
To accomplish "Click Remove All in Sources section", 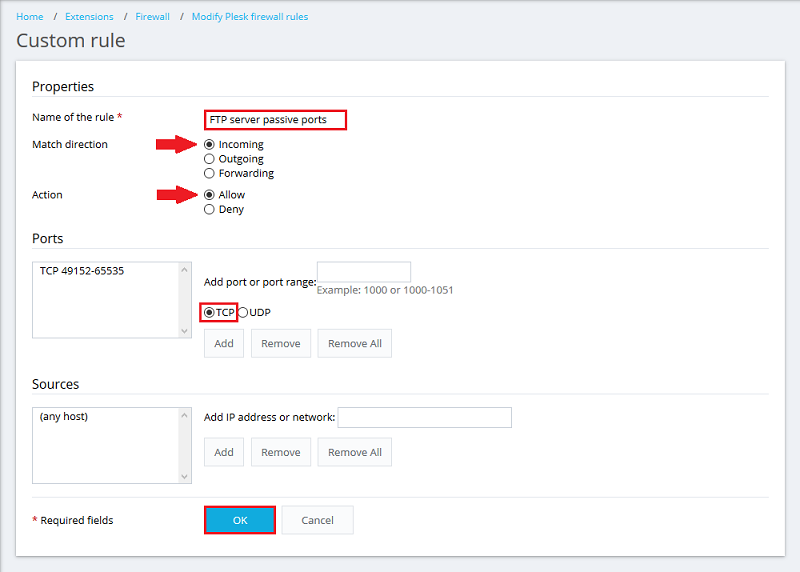I will [x=355, y=452].
